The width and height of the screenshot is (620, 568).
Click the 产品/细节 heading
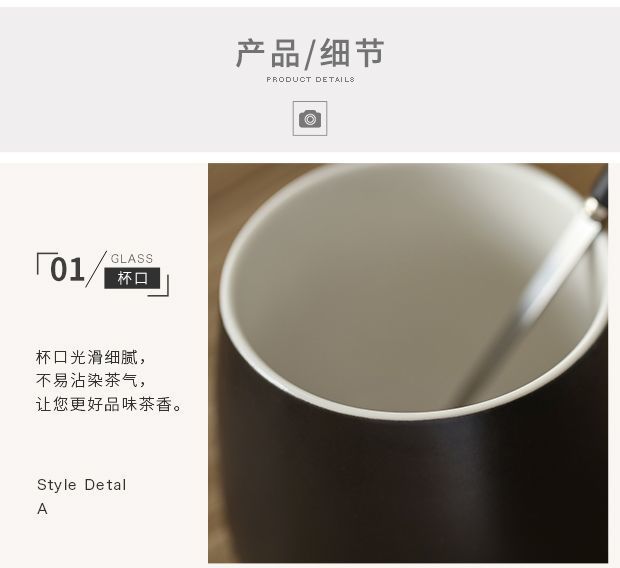coord(310,54)
